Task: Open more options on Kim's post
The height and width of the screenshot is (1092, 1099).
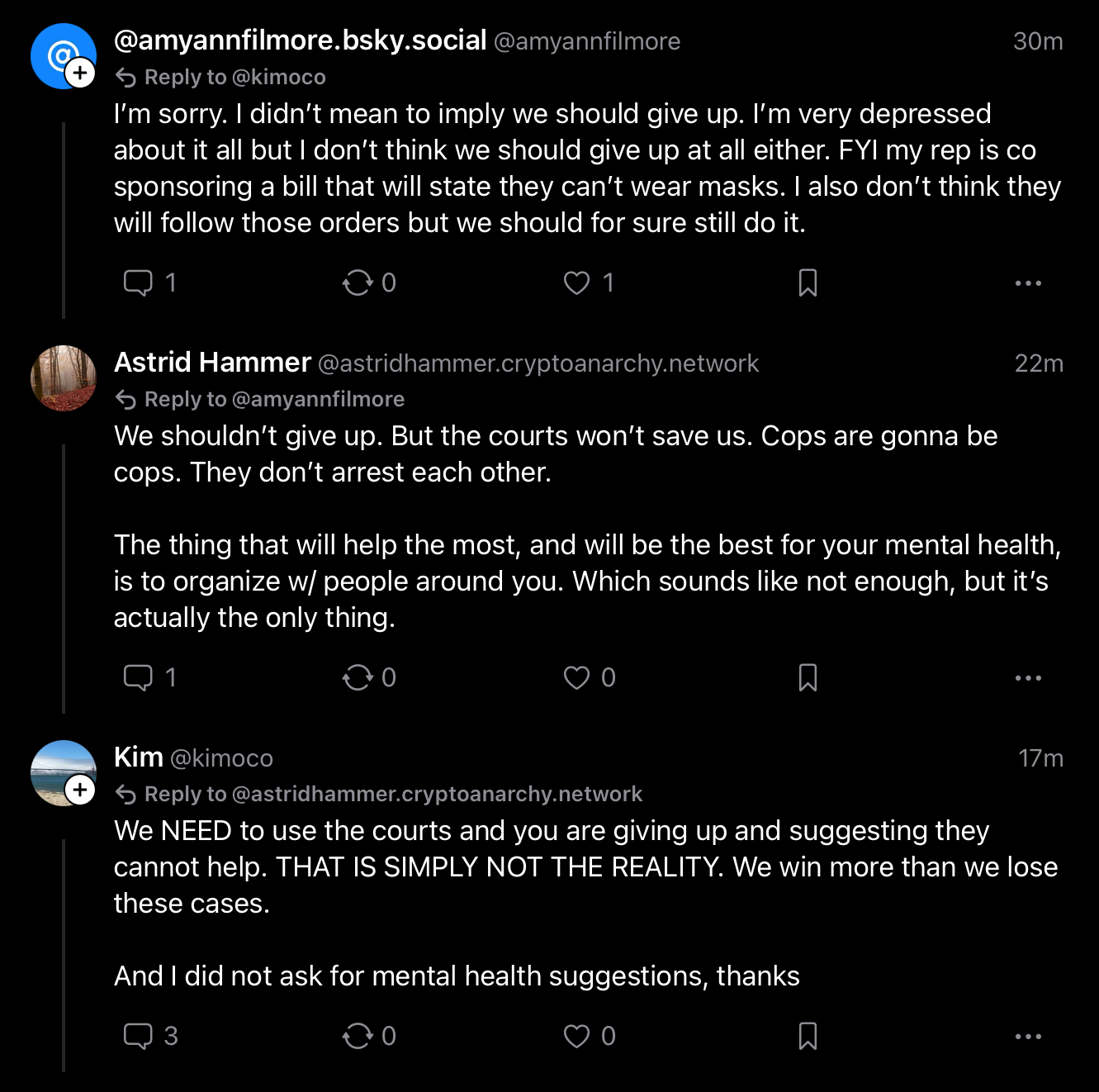Action: 1028,1036
